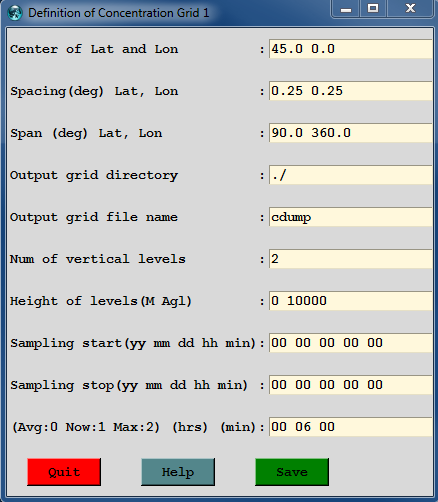Maximize the Concentration Grid window
This screenshot has width=438, height=502.
(x=373, y=9)
